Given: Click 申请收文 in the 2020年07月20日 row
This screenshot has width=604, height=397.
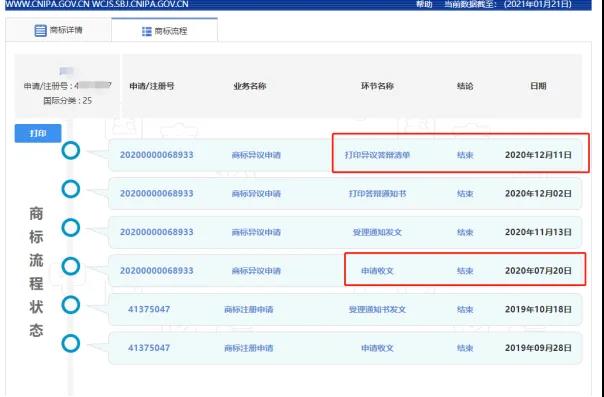Looking at the screenshot, I should 377,271.
